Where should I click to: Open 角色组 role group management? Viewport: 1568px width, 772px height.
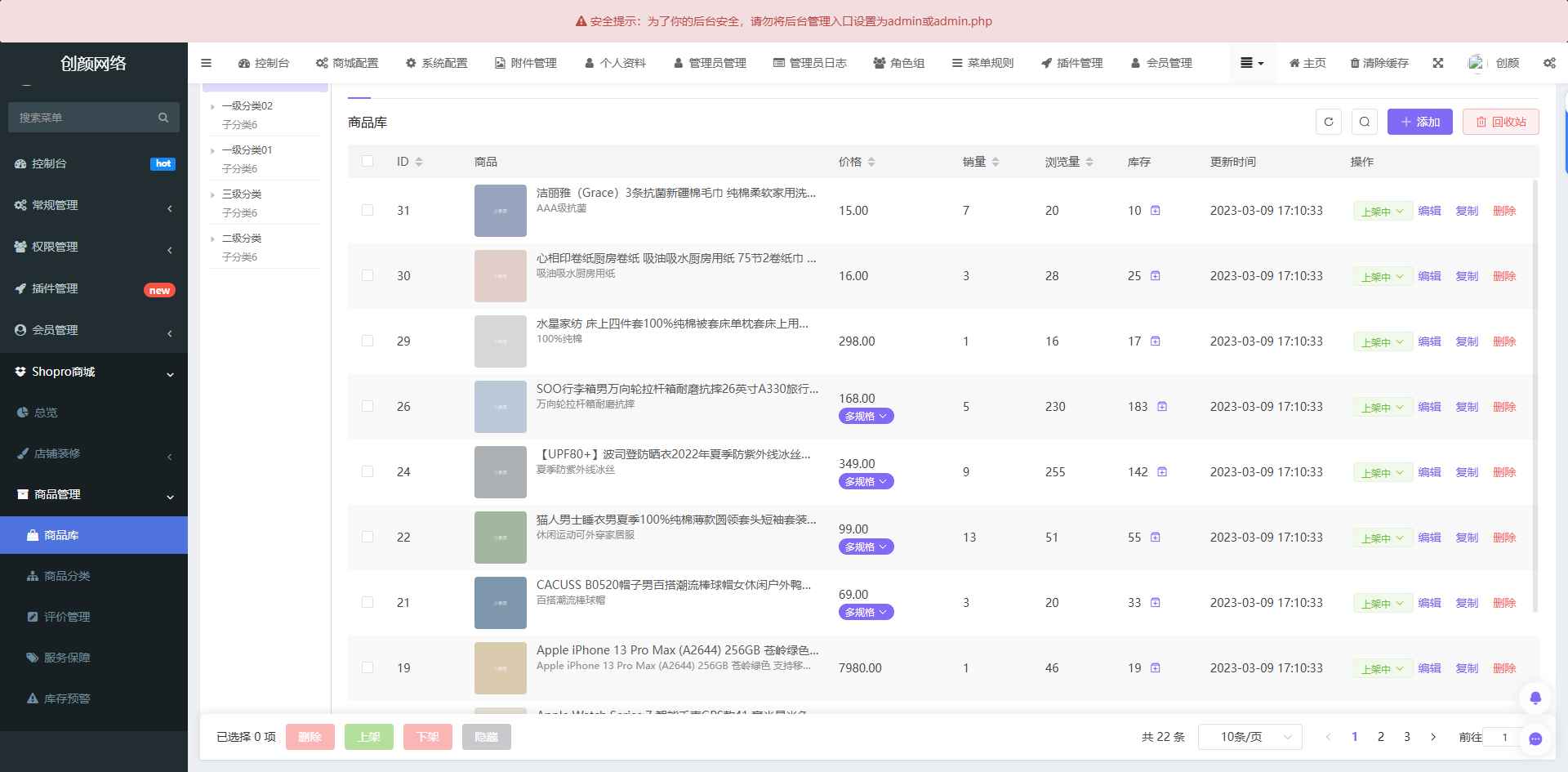pyautogui.click(x=899, y=63)
